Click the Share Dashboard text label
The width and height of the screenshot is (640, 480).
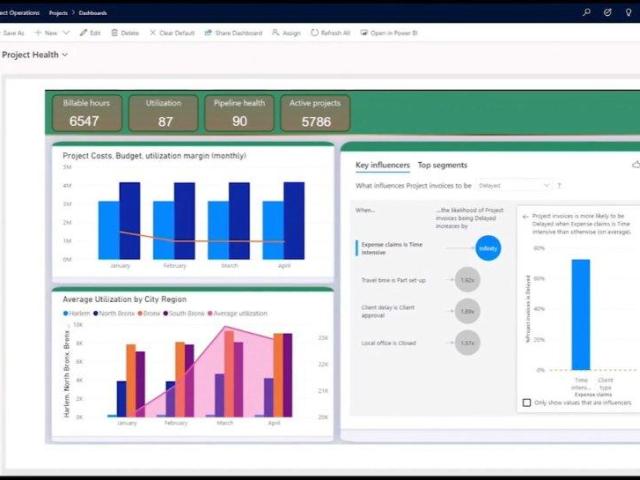tap(239, 33)
